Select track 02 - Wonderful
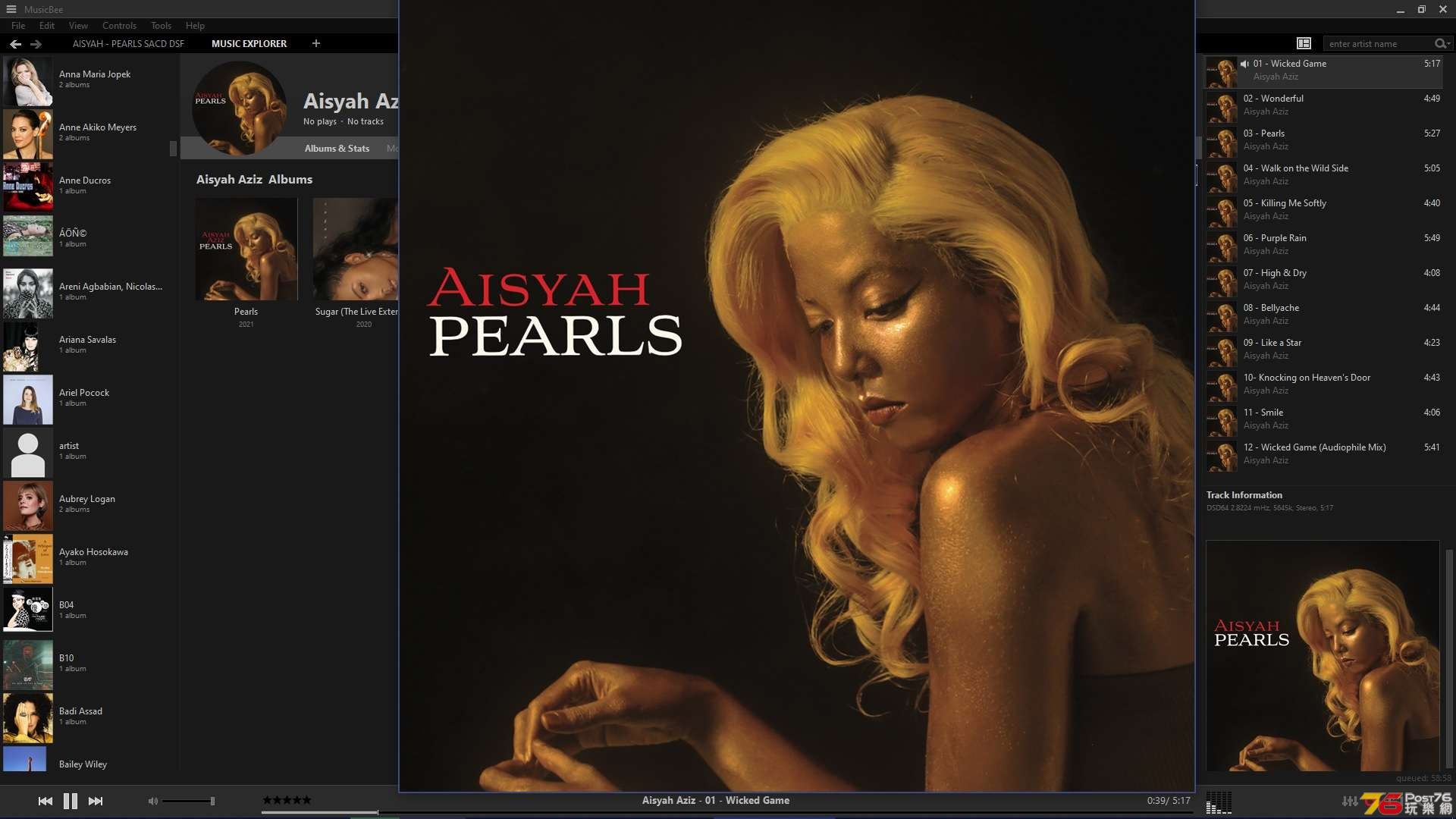Image resolution: width=1456 pixels, height=819 pixels. pos(1323,105)
